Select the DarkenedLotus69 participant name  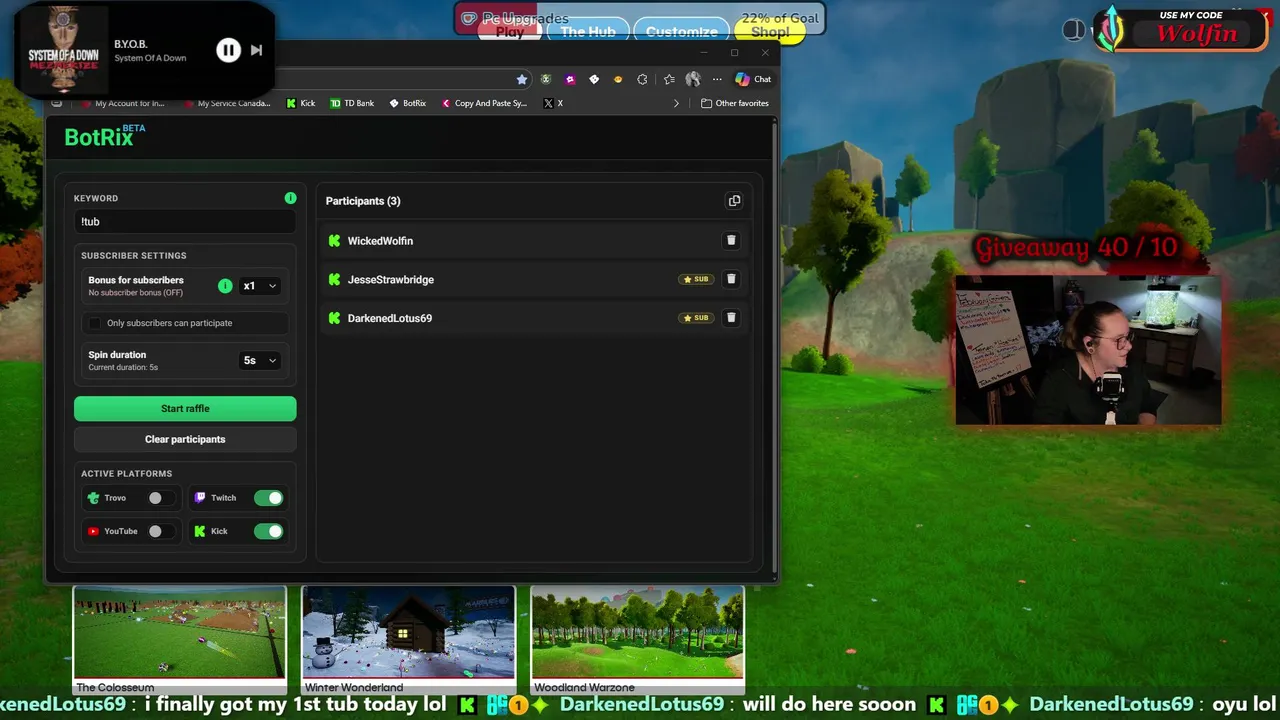click(390, 318)
